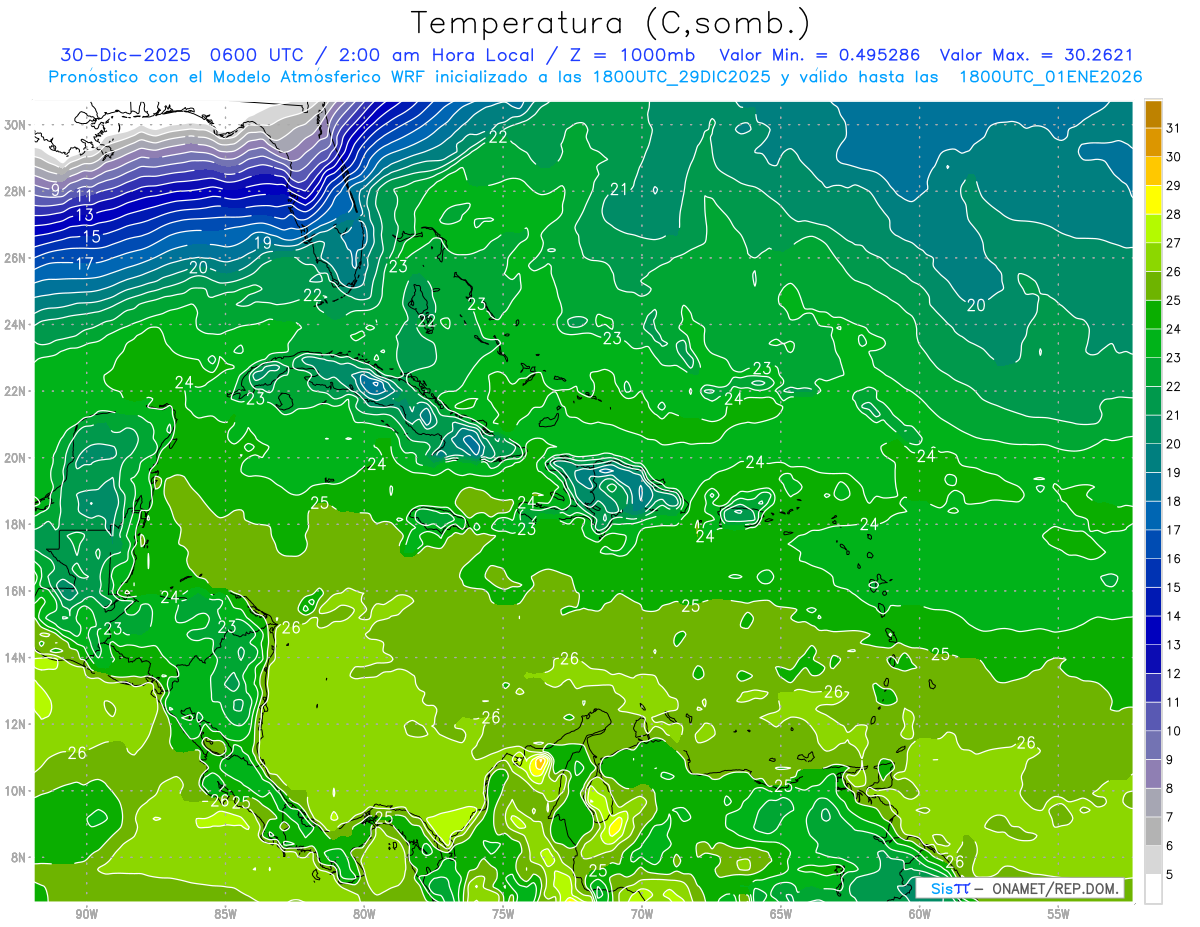Click the "21" contour label on the map
The width and height of the screenshot is (1200, 927).
pos(619,190)
